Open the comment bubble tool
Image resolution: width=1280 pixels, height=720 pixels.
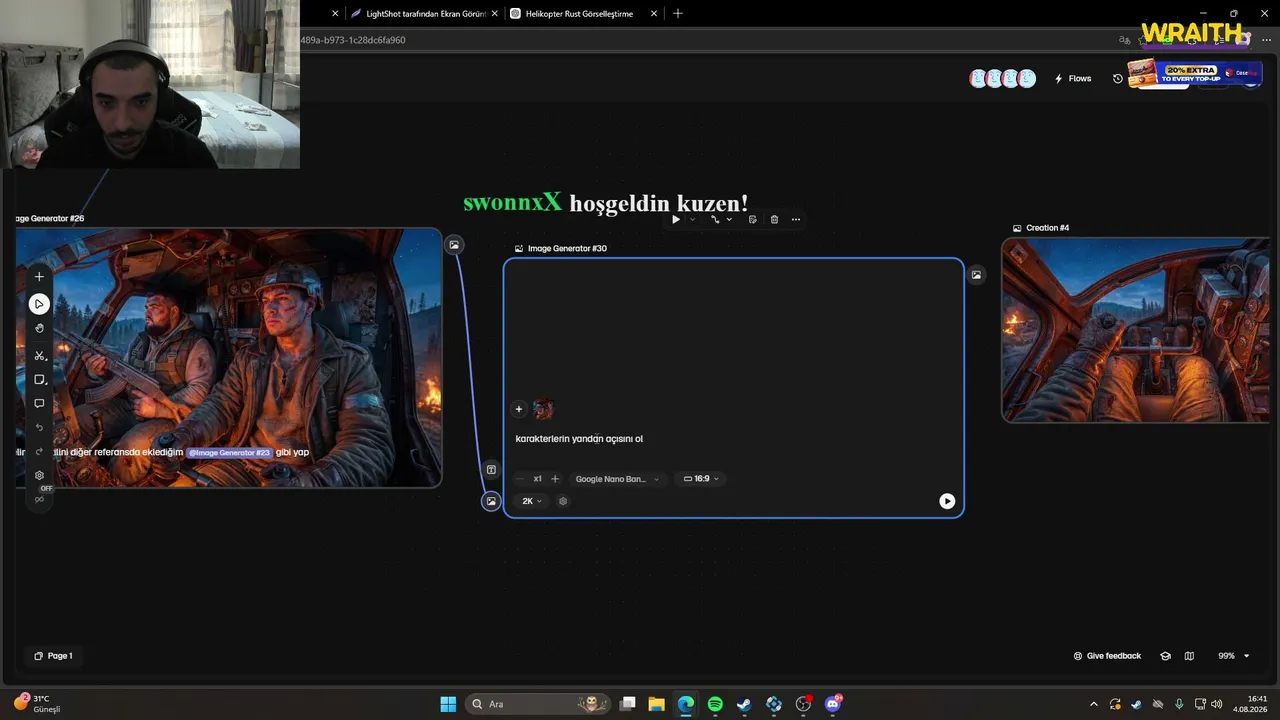coord(39,404)
